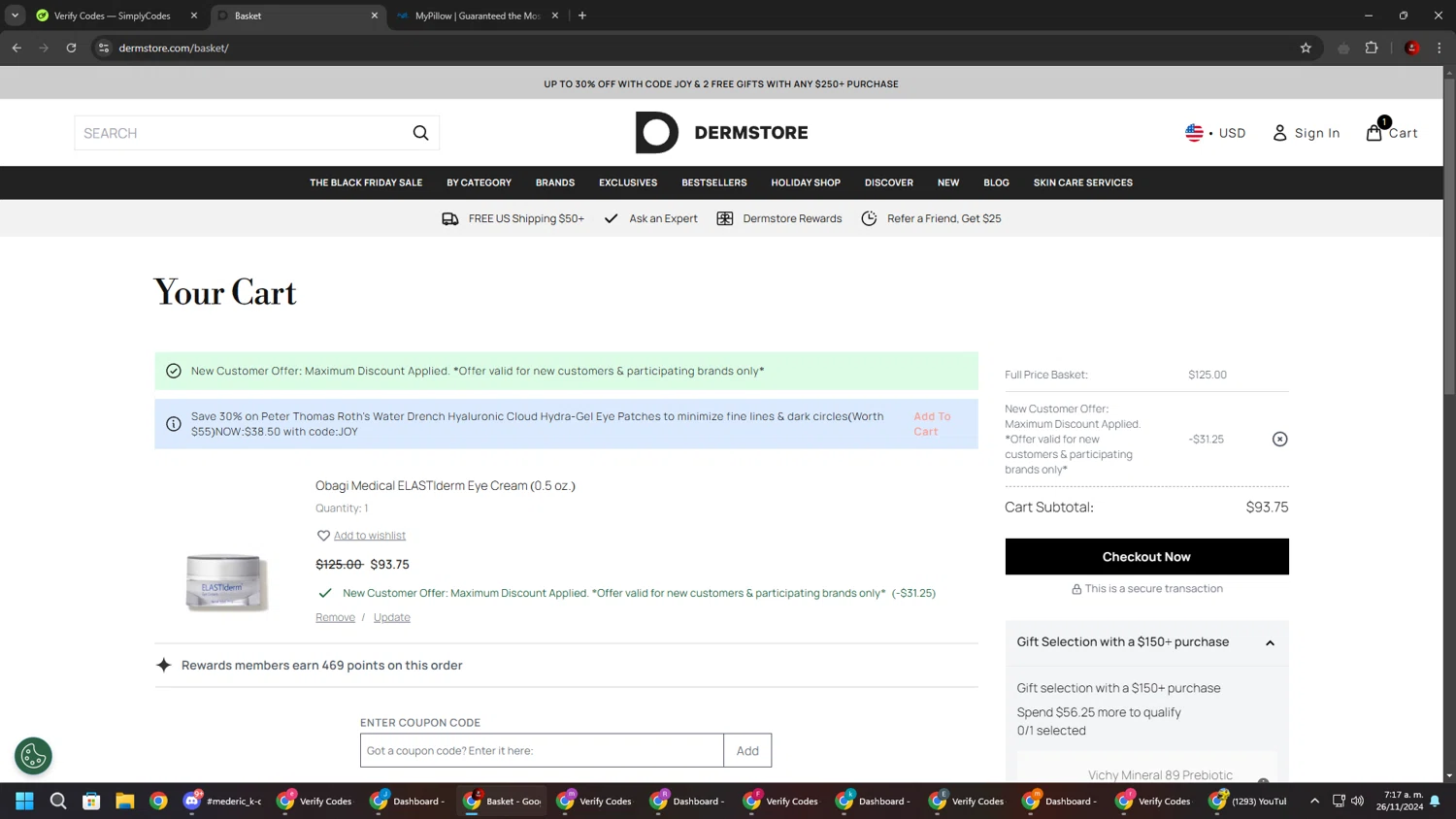This screenshot has height=819, width=1456.
Task: Open the BY CATEGORY menu
Action: 479,182
